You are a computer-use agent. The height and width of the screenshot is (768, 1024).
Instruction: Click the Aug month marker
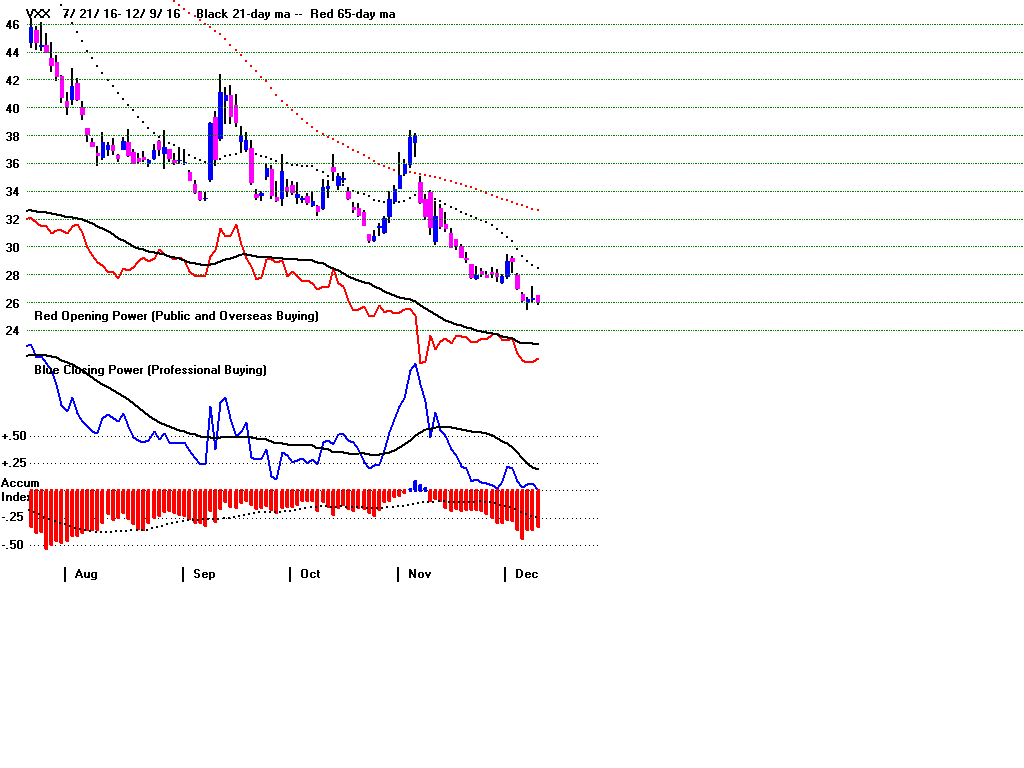point(86,574)
